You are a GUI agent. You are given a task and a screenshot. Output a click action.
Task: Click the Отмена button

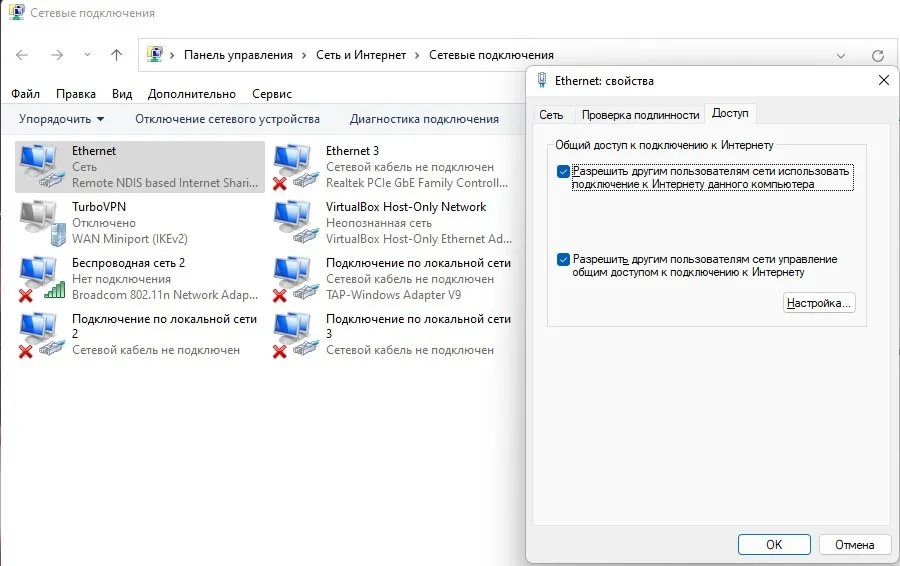[x=855, y=544]
